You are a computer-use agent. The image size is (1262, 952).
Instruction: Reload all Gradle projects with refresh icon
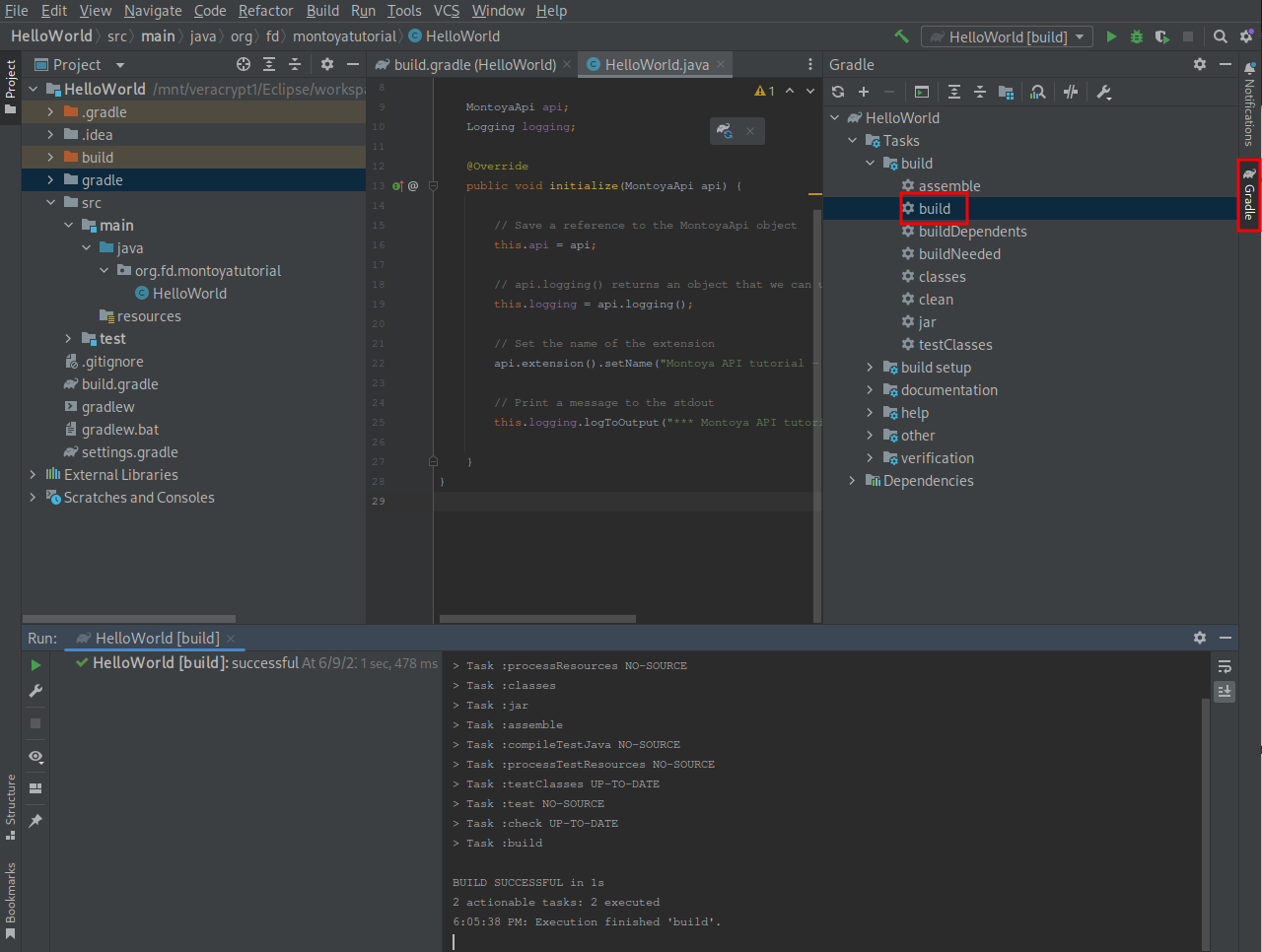coord(838,92)
